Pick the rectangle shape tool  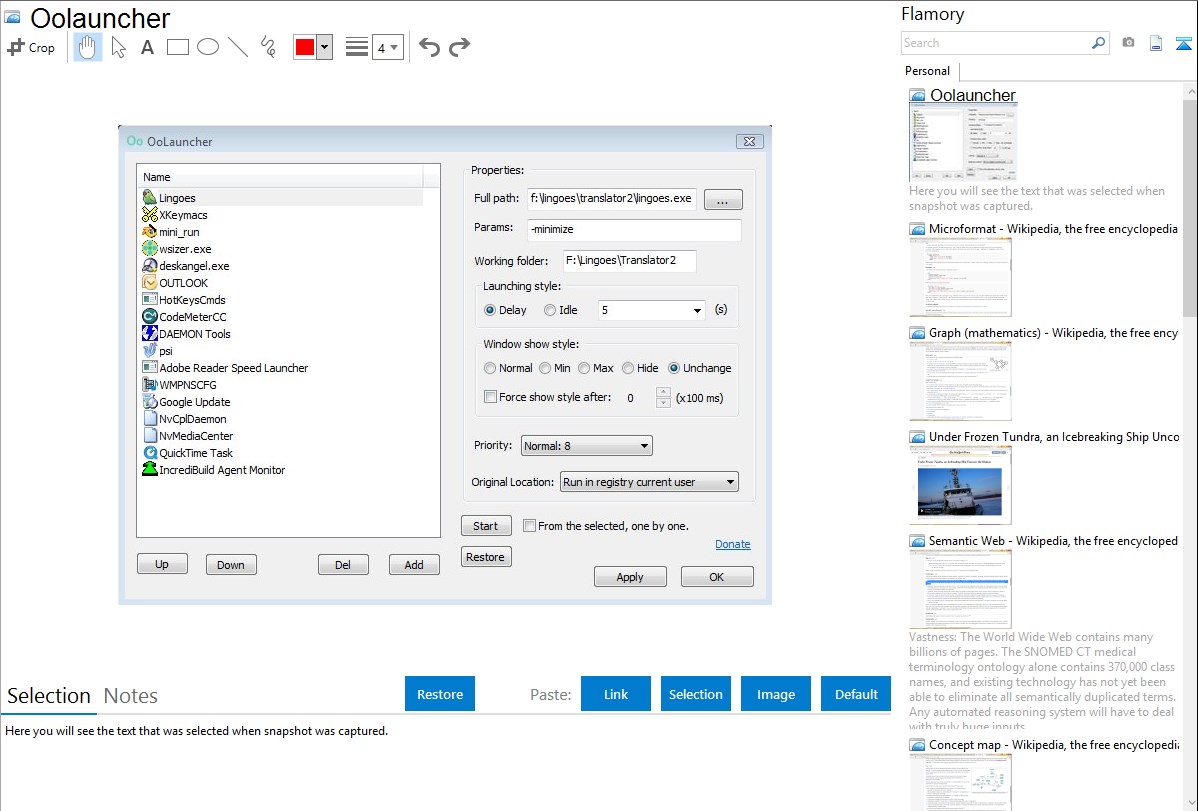tap(177, 47)
